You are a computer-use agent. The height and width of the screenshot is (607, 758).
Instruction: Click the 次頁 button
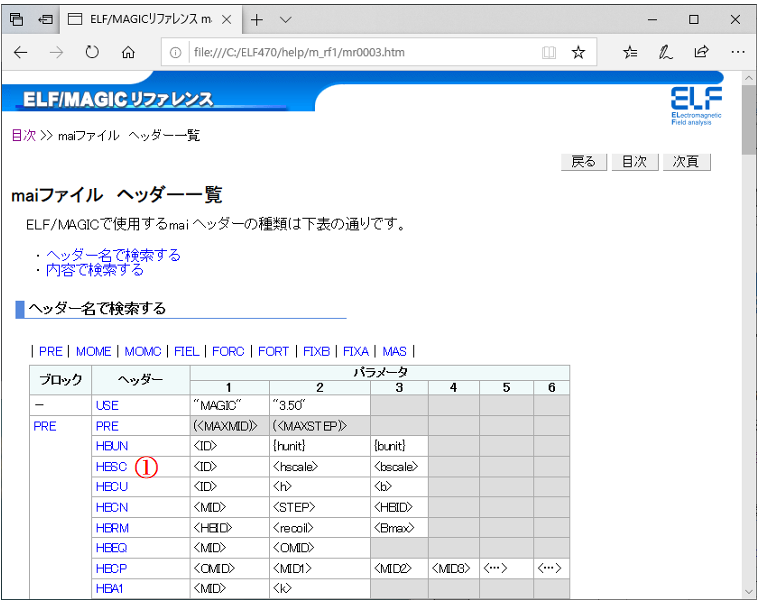(685, 161)
